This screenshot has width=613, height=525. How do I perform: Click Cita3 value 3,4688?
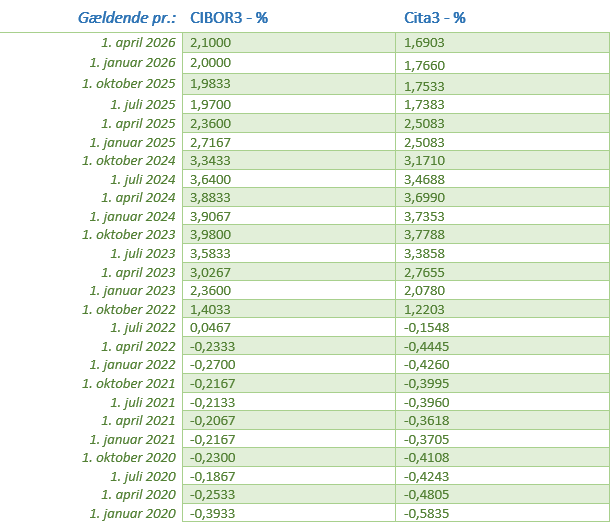(423, 180)
